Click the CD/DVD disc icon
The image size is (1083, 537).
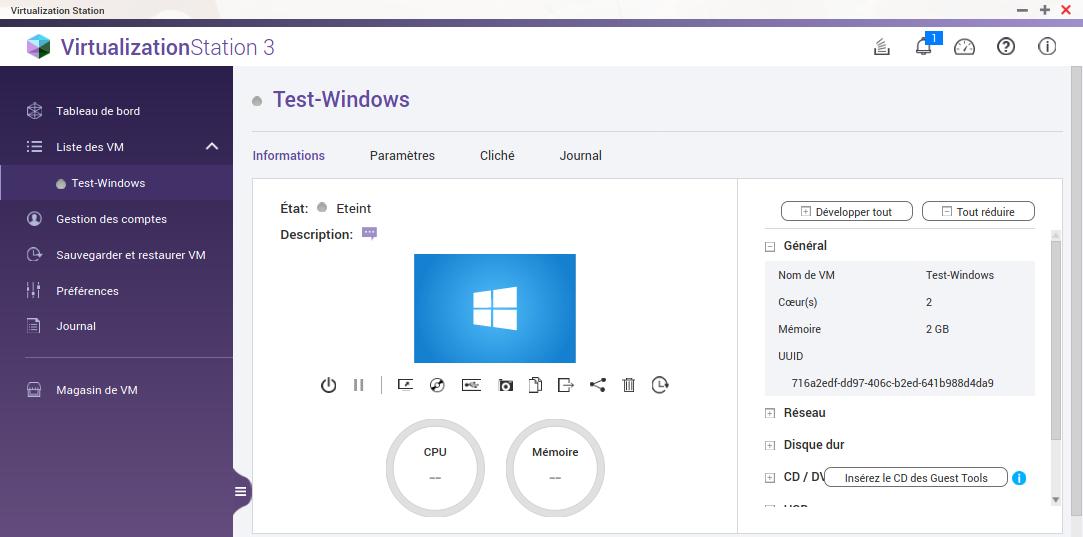[437, 385]
